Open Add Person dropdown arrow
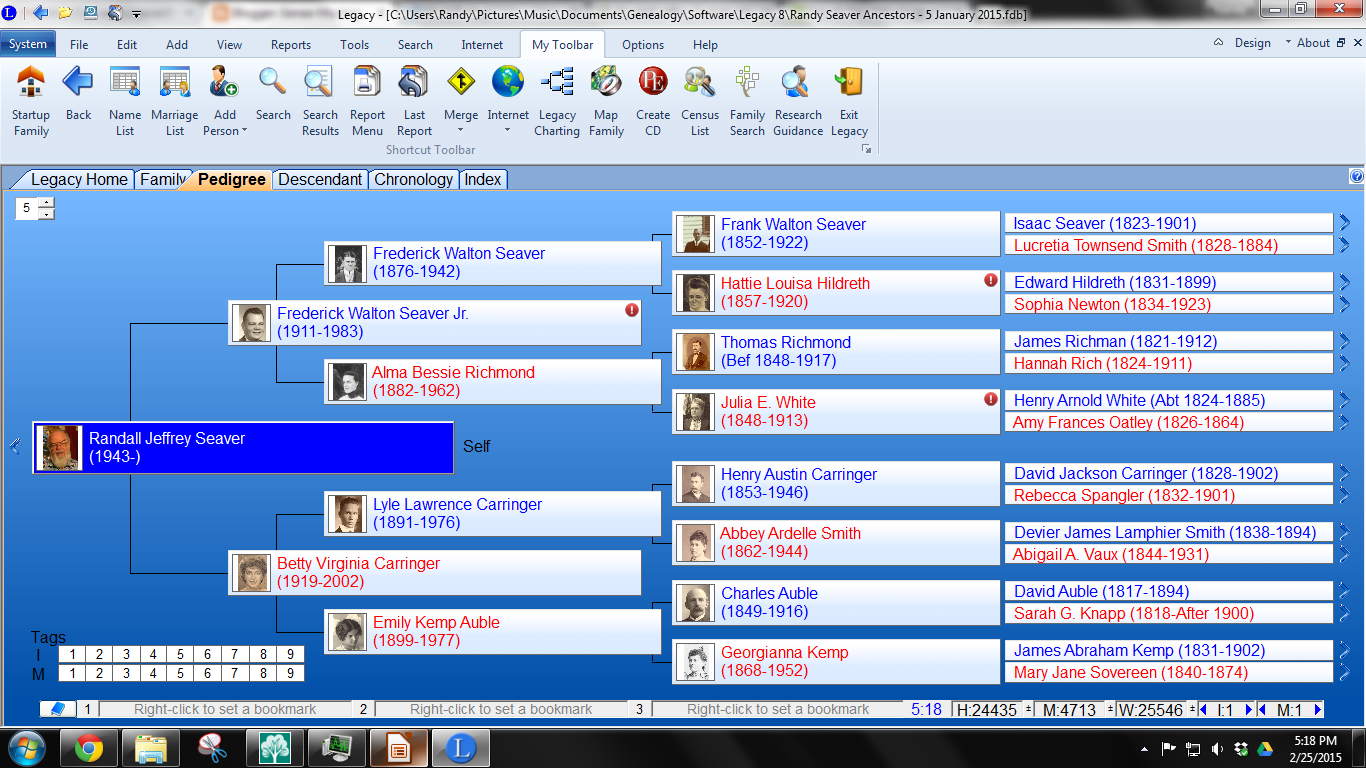The width and height of the screenshot is (1366, 768). 244,131
